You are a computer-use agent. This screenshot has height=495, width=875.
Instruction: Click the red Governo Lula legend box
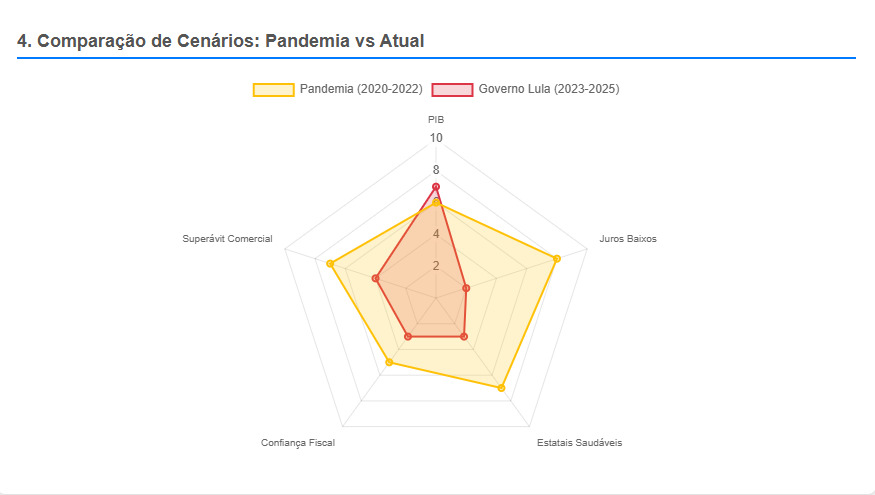click(452, 89)
